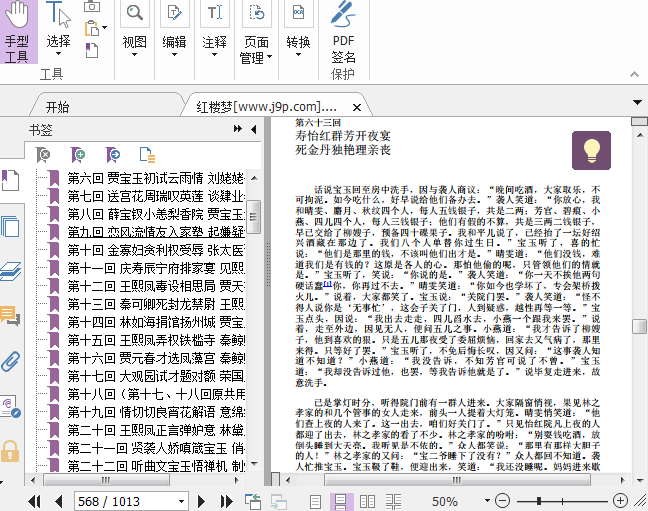Collapse the ribbon with the up chevron

point(634,74)
